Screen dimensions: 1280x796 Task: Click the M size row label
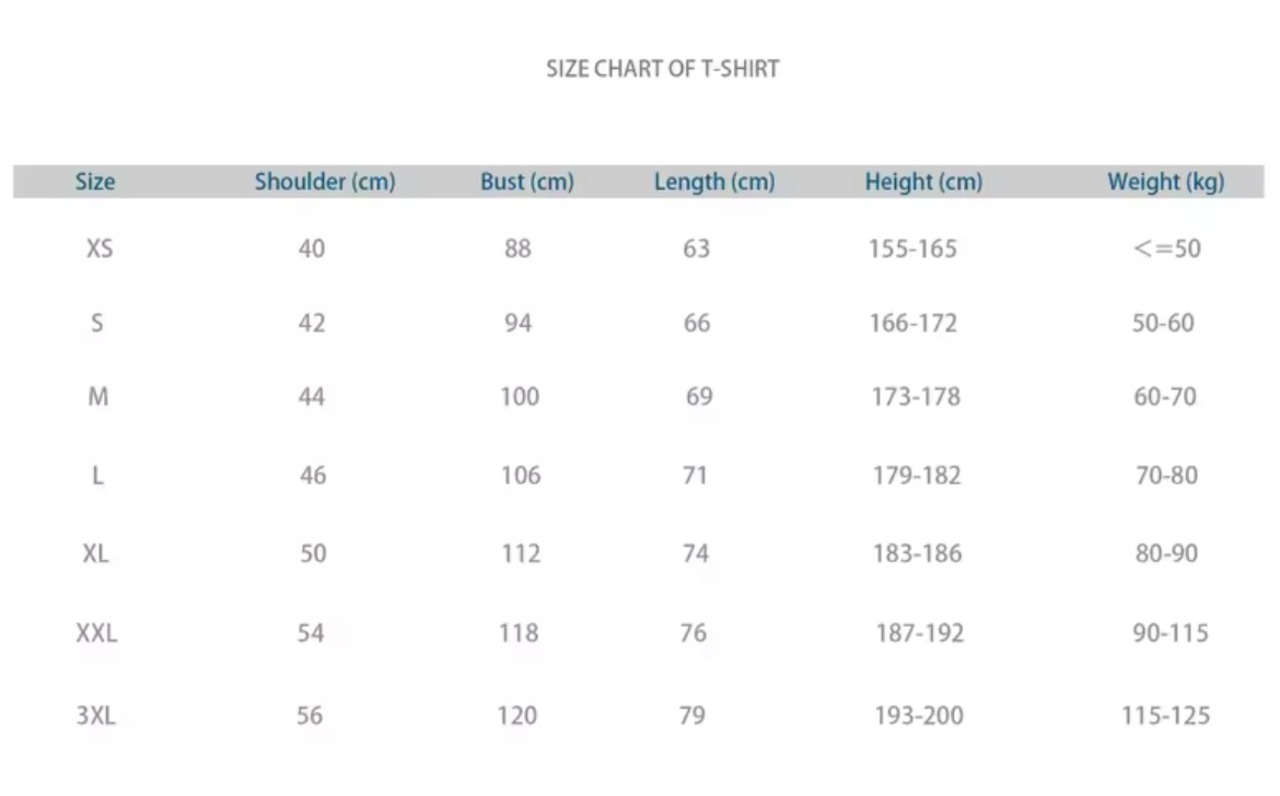(x=98, y=397)
